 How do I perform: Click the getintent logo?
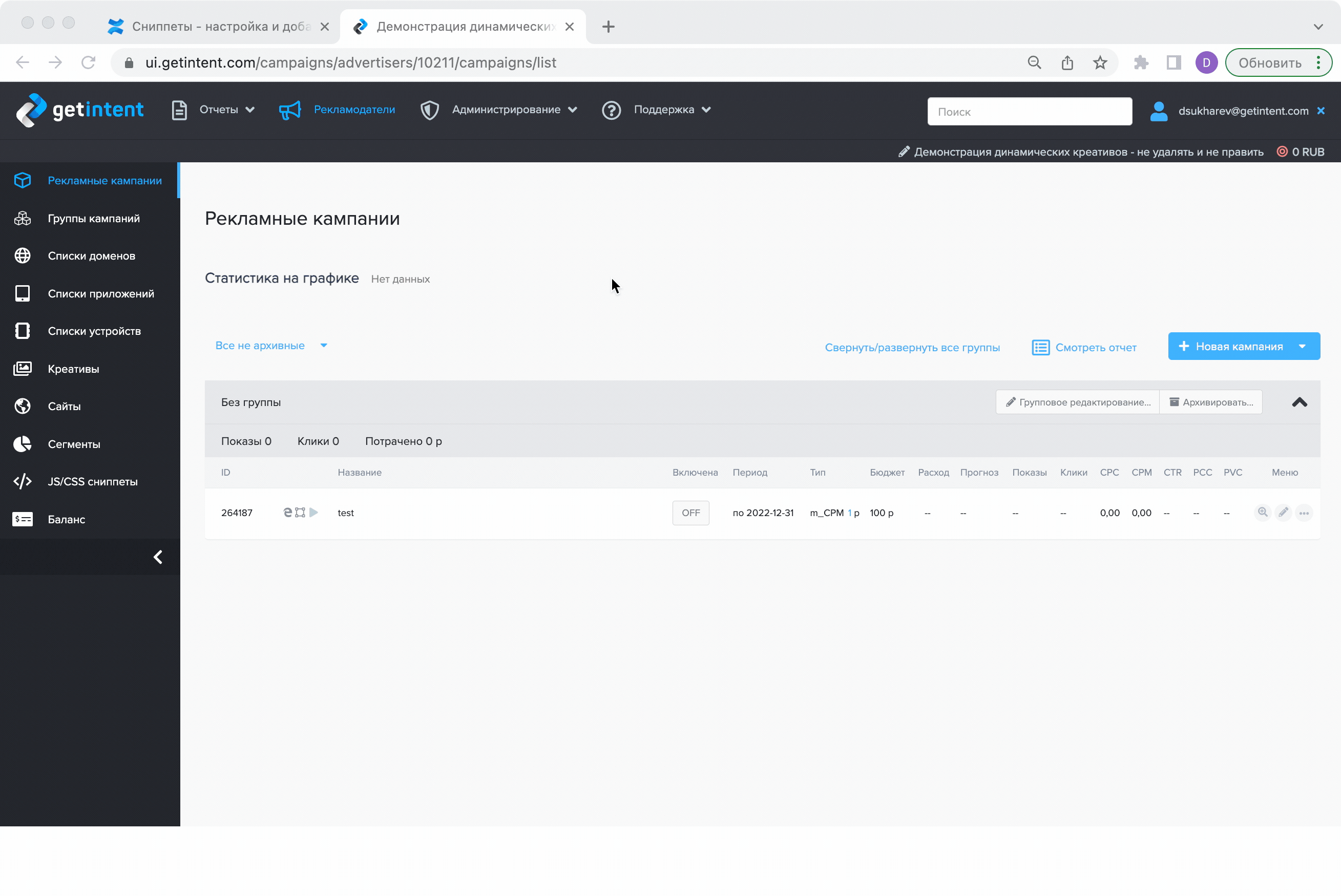79,110
